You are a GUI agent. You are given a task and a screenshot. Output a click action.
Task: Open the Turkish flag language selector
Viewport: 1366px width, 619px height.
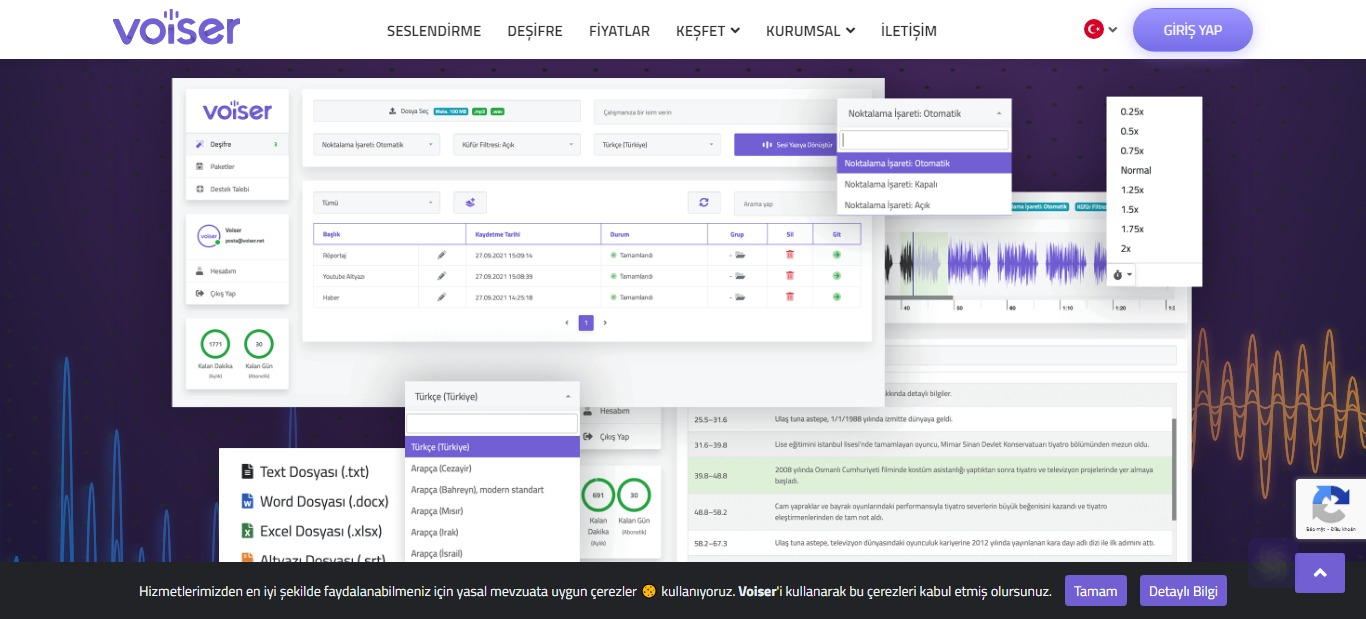coord(1101,29)
